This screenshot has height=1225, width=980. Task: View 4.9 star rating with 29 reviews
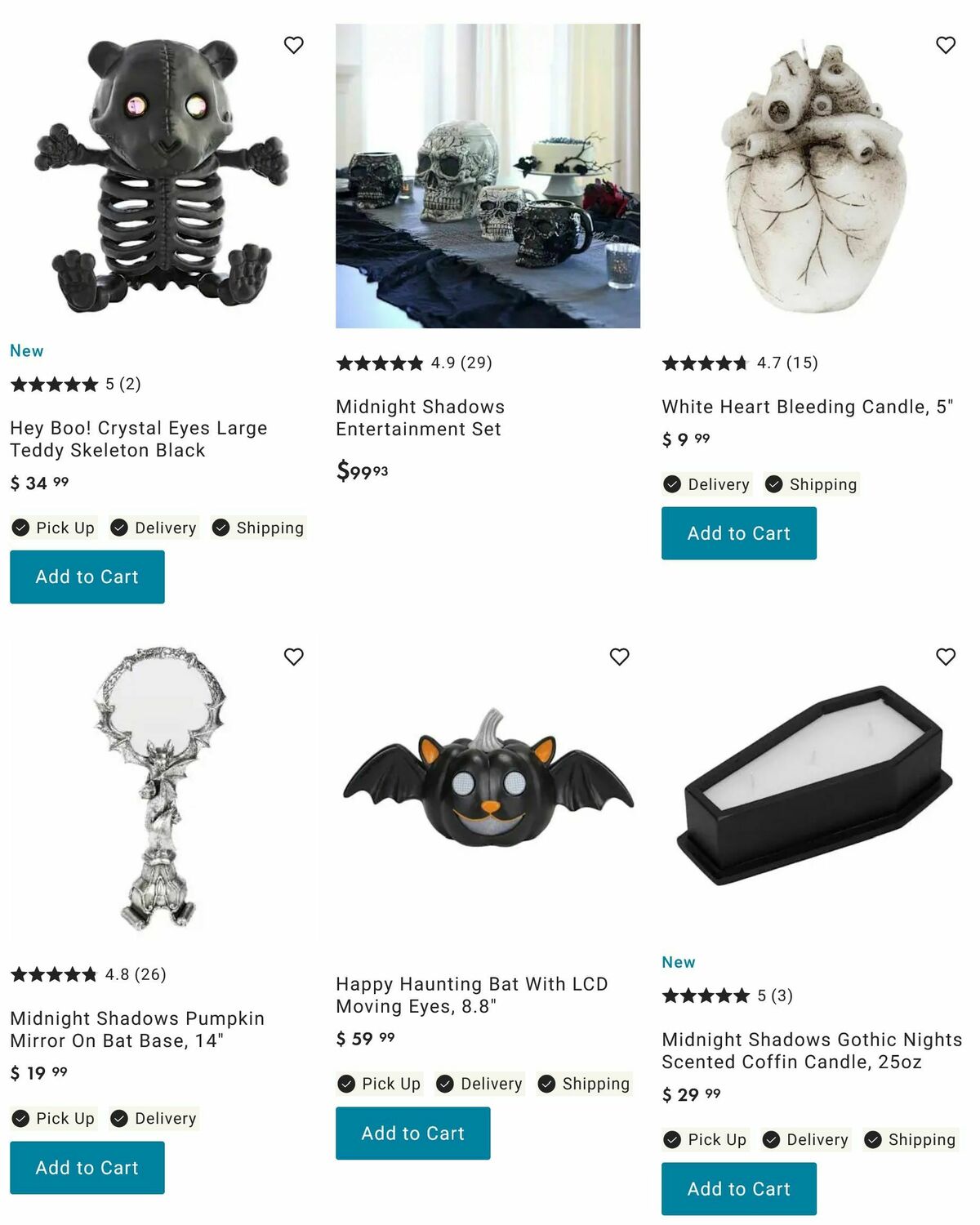click(414, 363)
